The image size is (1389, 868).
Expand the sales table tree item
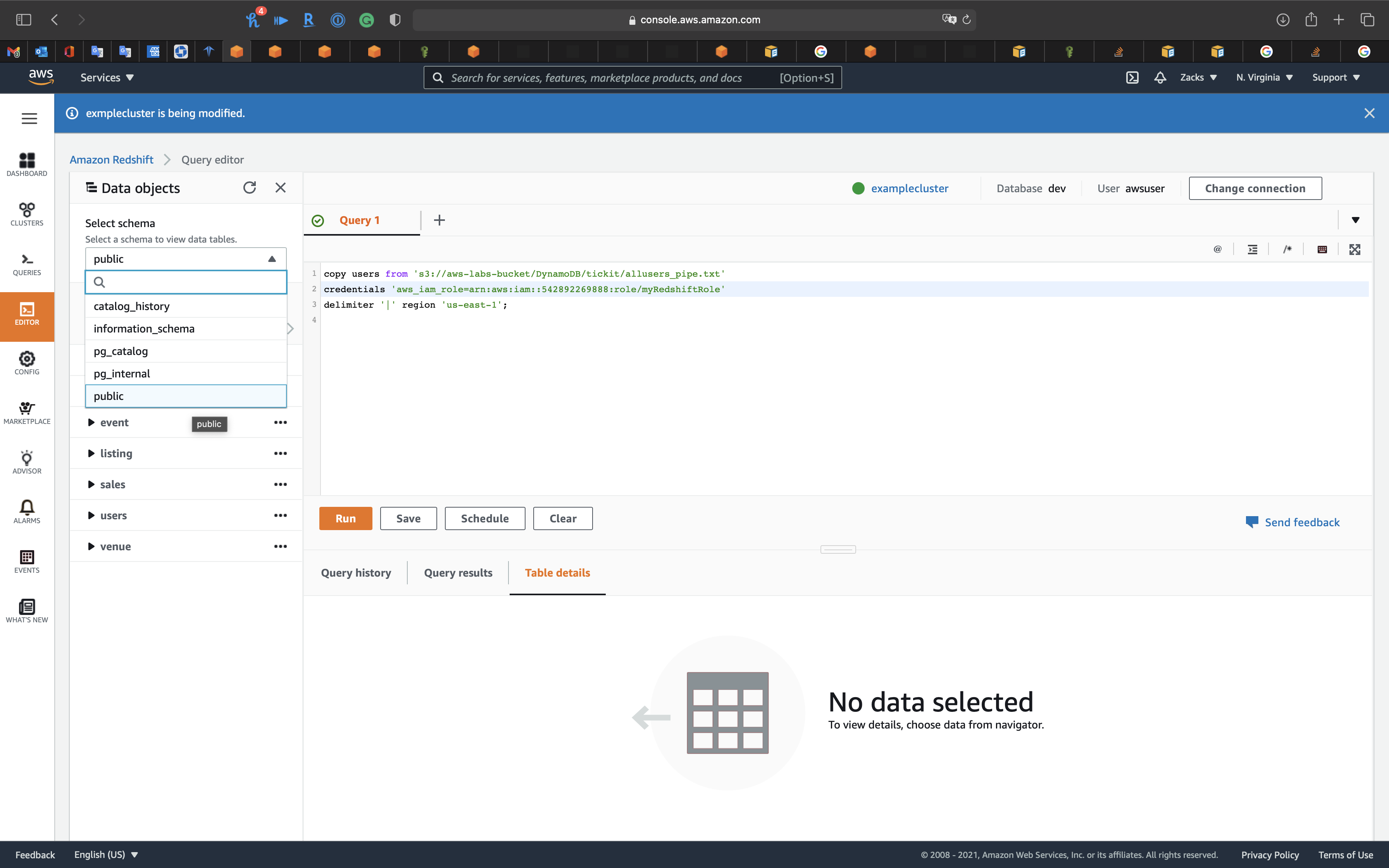[x=91, y=484]
